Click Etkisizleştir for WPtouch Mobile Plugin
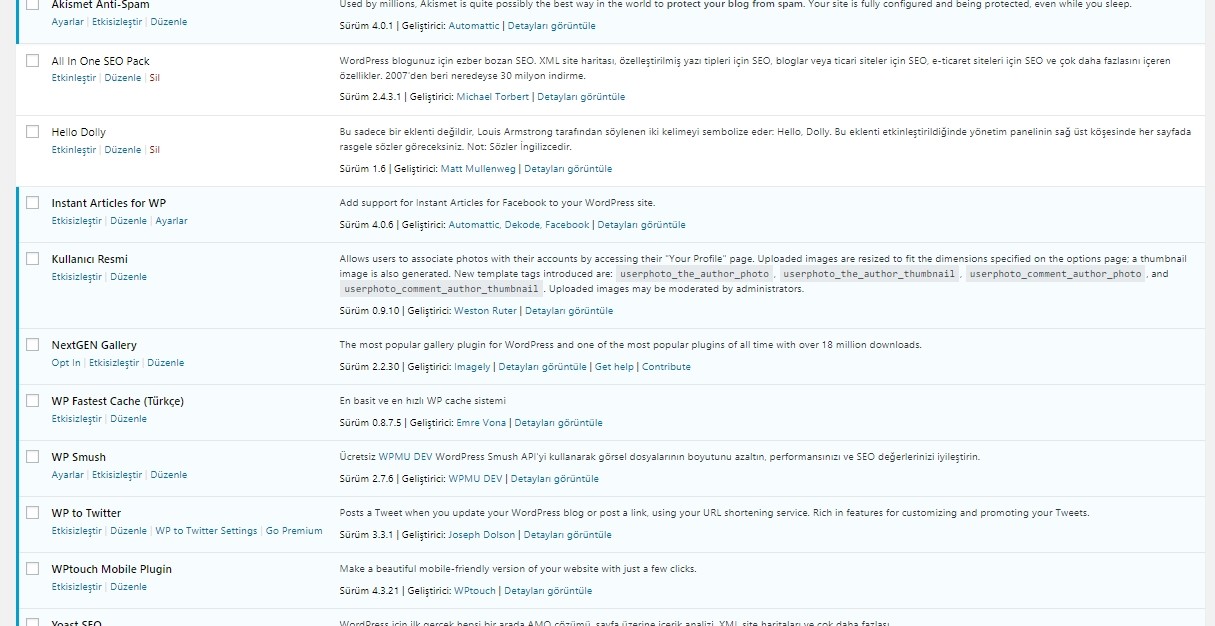The image size is (1215, 626). (77, 587)
